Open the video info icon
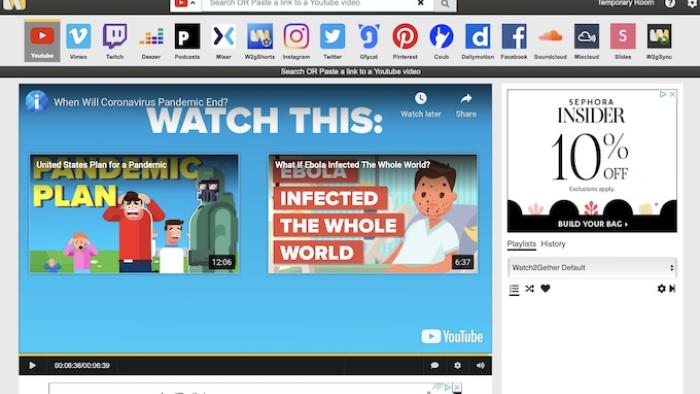Image resolution: width=700 pixels, height=394 pixels. pyautogui.click(x=36, y=101)
